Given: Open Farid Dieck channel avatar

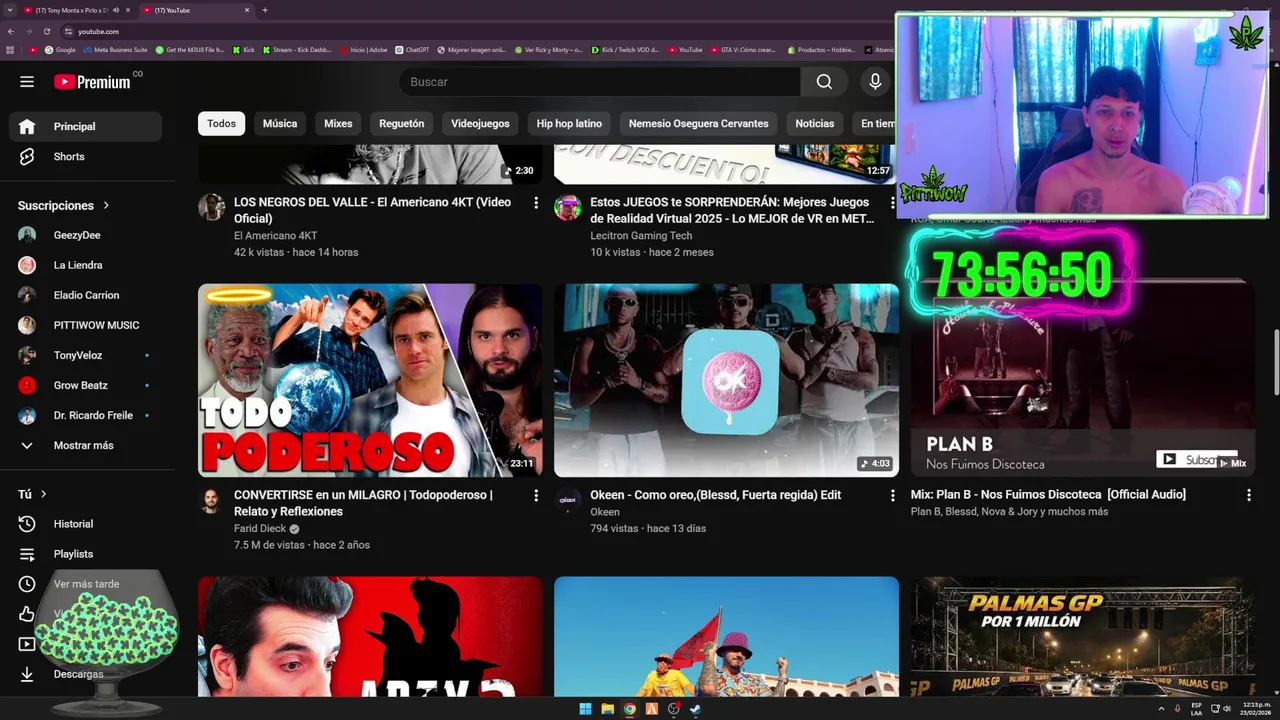Looking at the screenshot, I should click(211, 500).
